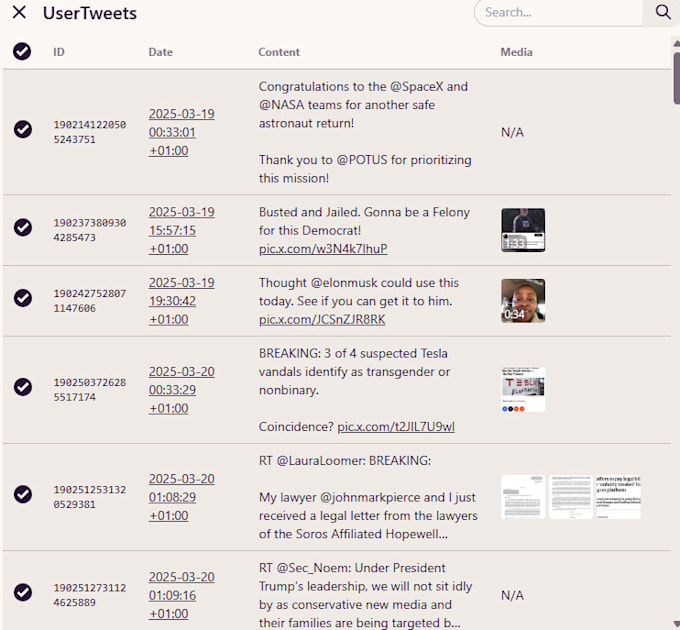The image size is (680, 630).
Task: Click the search magnifier icon
Action: (x=662, y=12)
